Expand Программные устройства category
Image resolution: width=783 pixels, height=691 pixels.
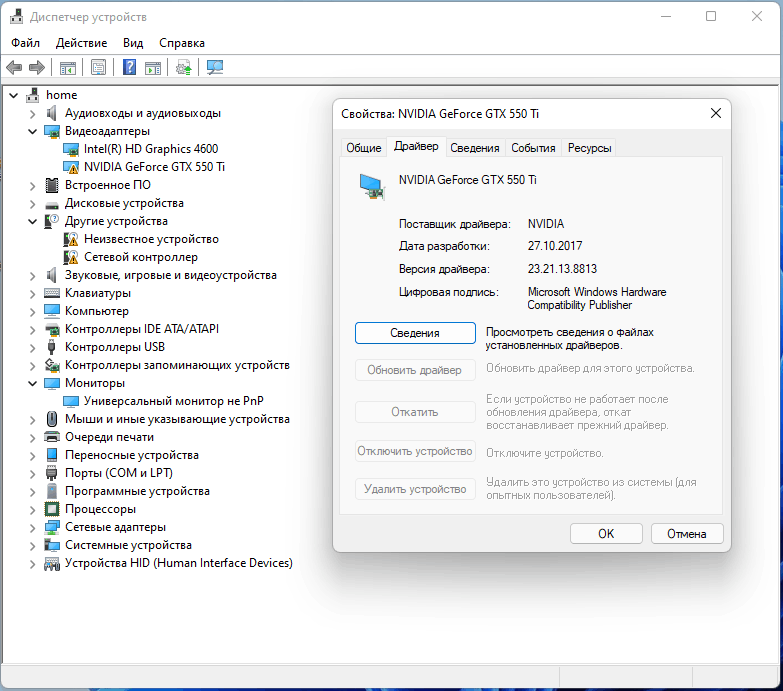(32, 491)
